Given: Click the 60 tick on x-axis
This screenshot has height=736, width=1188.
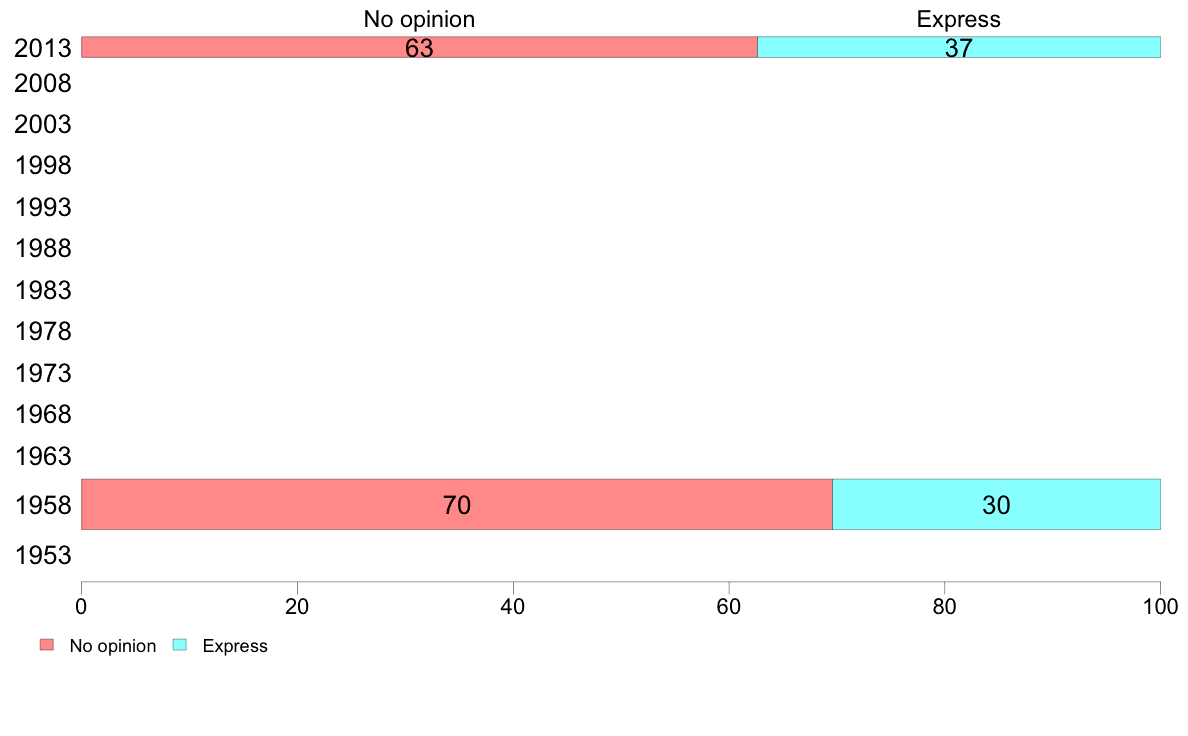Looking at the screenshot, I should pos(729,606).
